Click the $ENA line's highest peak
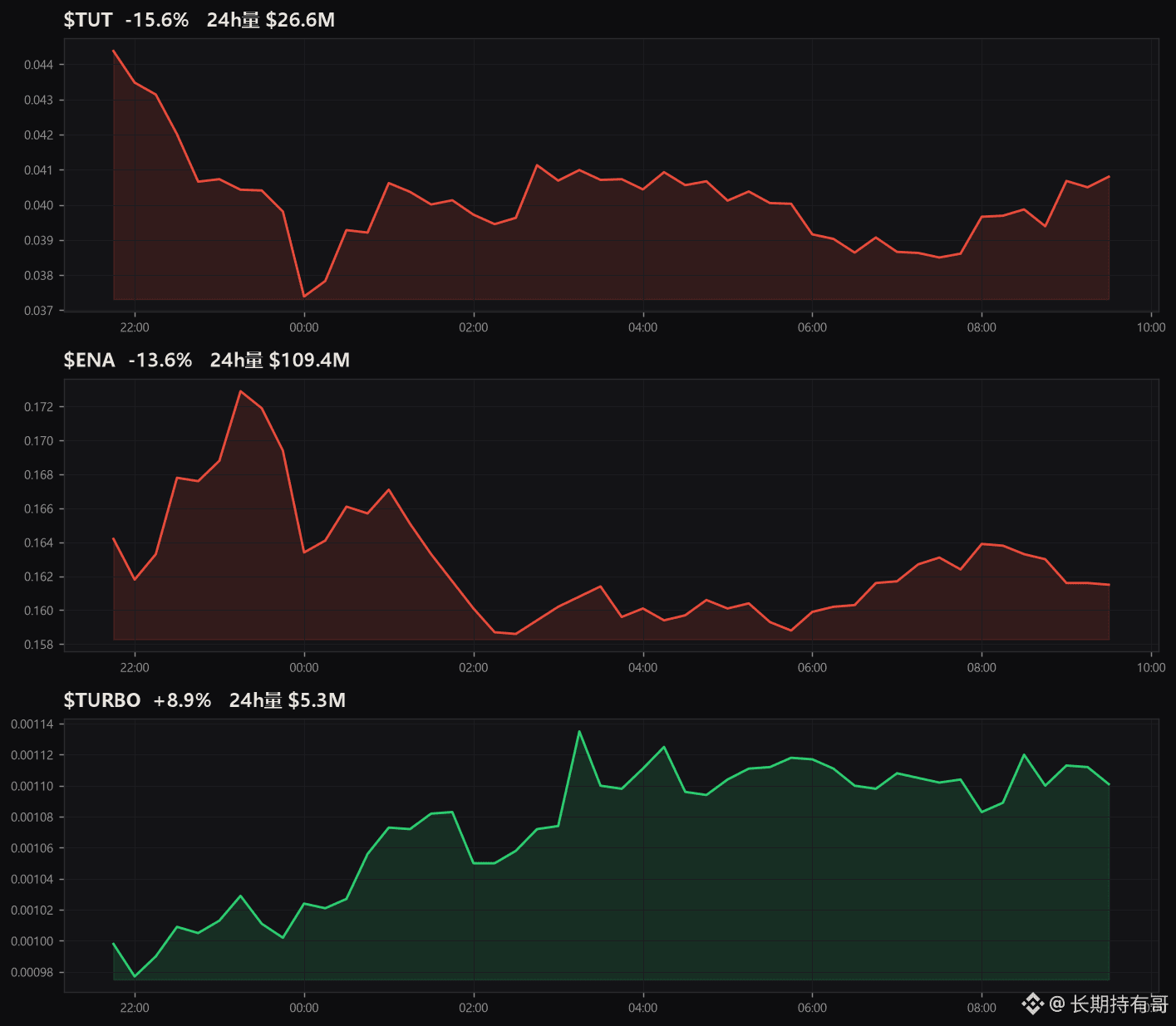The width and height of the screenshot is (1176, 1026). [240, 391]
